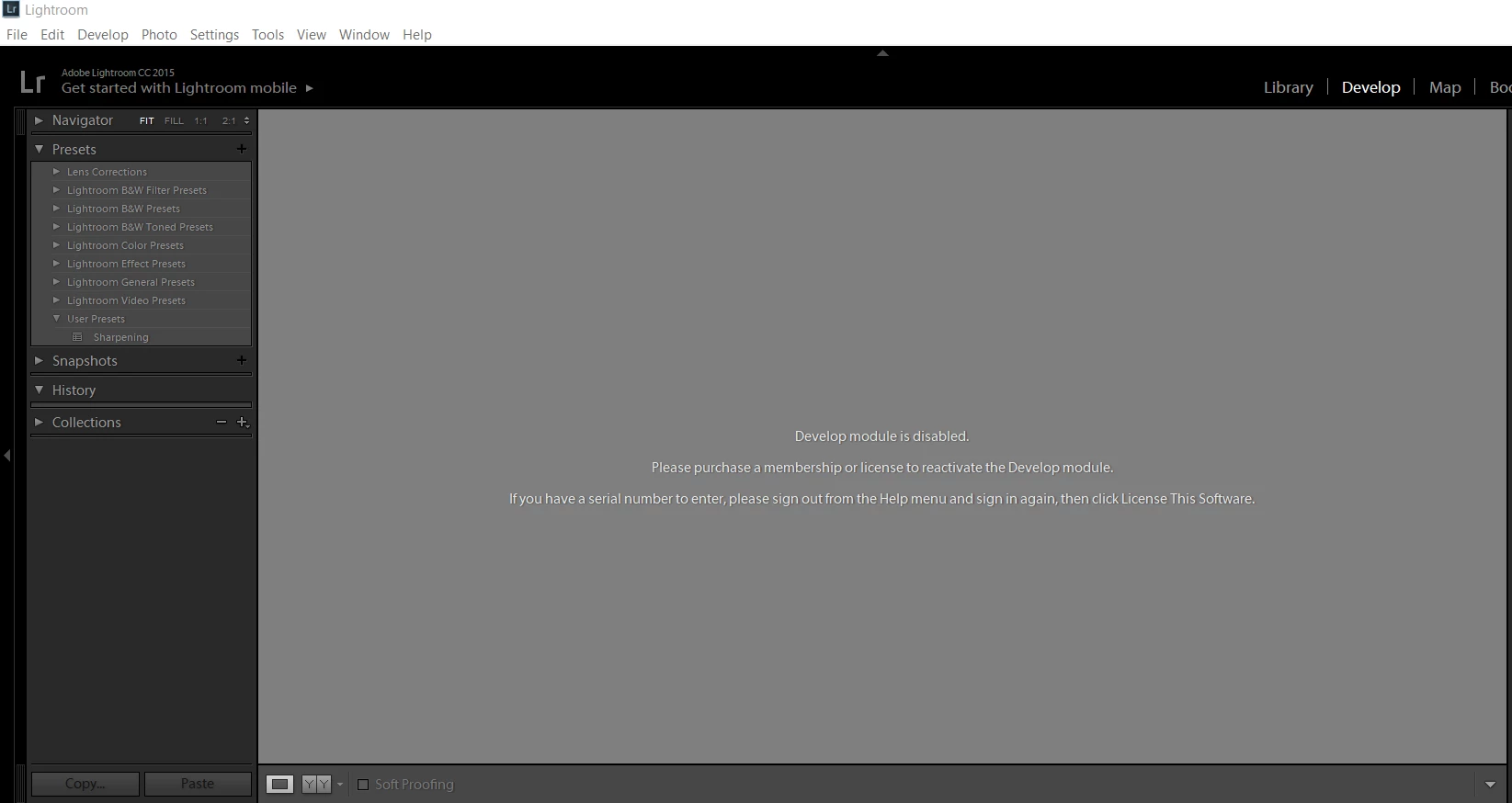The width and height of the screenshot is (1512, 803).
Task: Click the Soft Proofing label text
Action: point(415,785)
